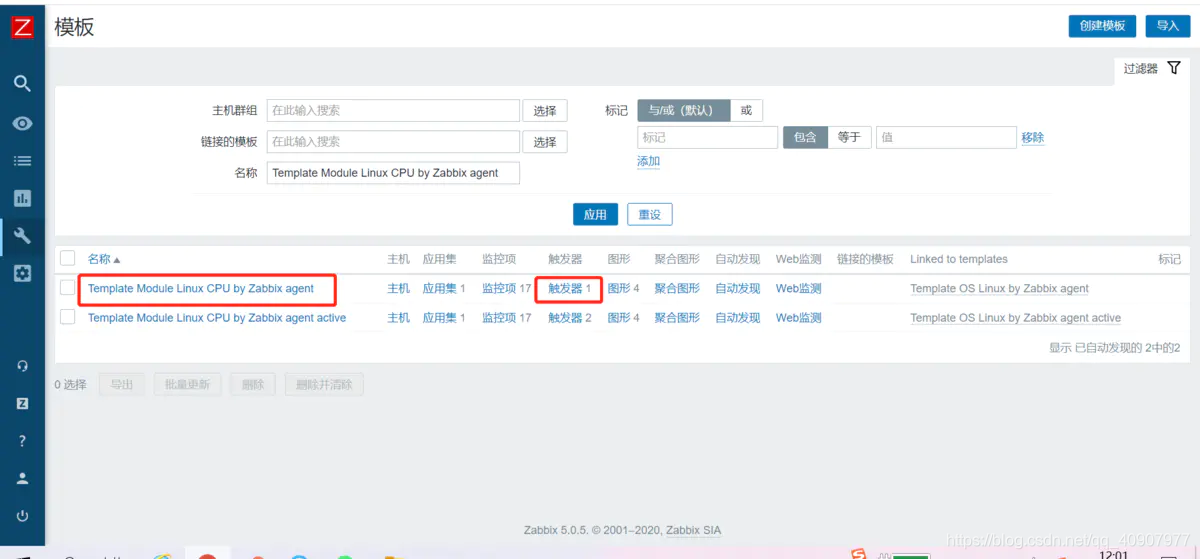Click 选择 button for 主机群组
Screen dimensions: 1200x559
tap(545, 111)
